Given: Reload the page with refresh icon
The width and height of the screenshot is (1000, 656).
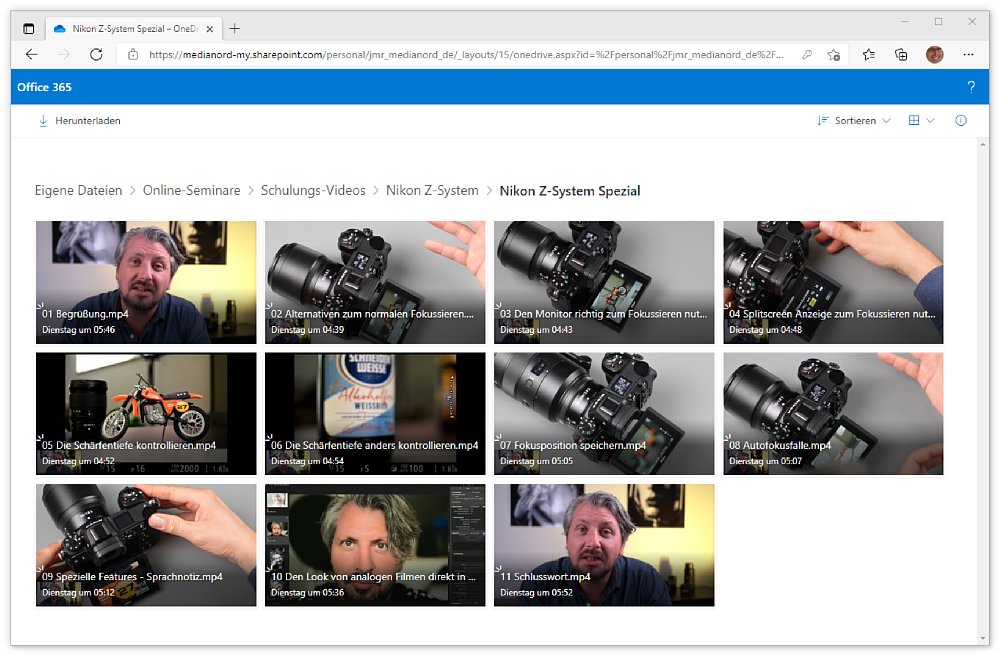Looking at the screenshot, I should coord(96,55).
